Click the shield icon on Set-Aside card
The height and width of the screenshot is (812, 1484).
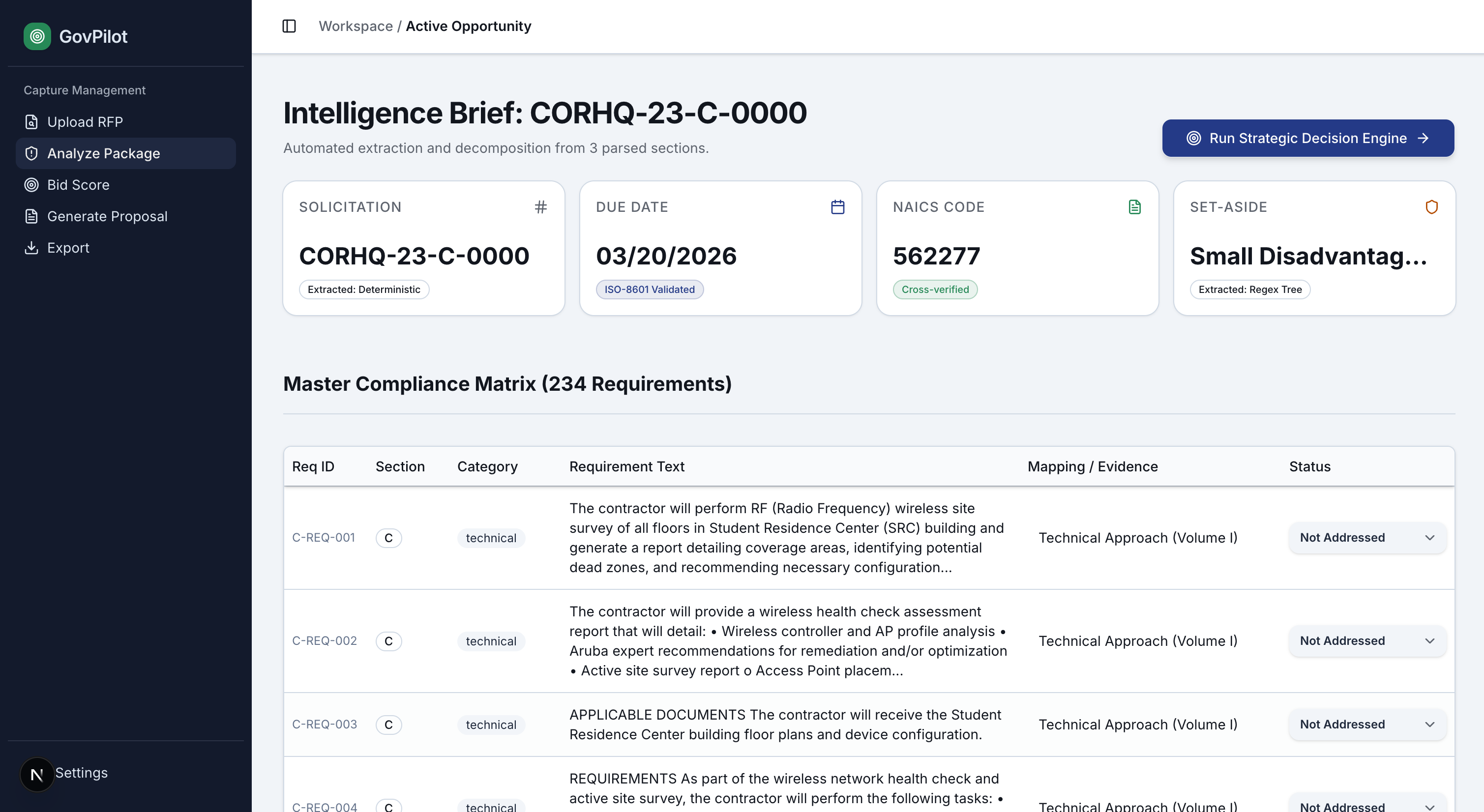[1431, 207]
